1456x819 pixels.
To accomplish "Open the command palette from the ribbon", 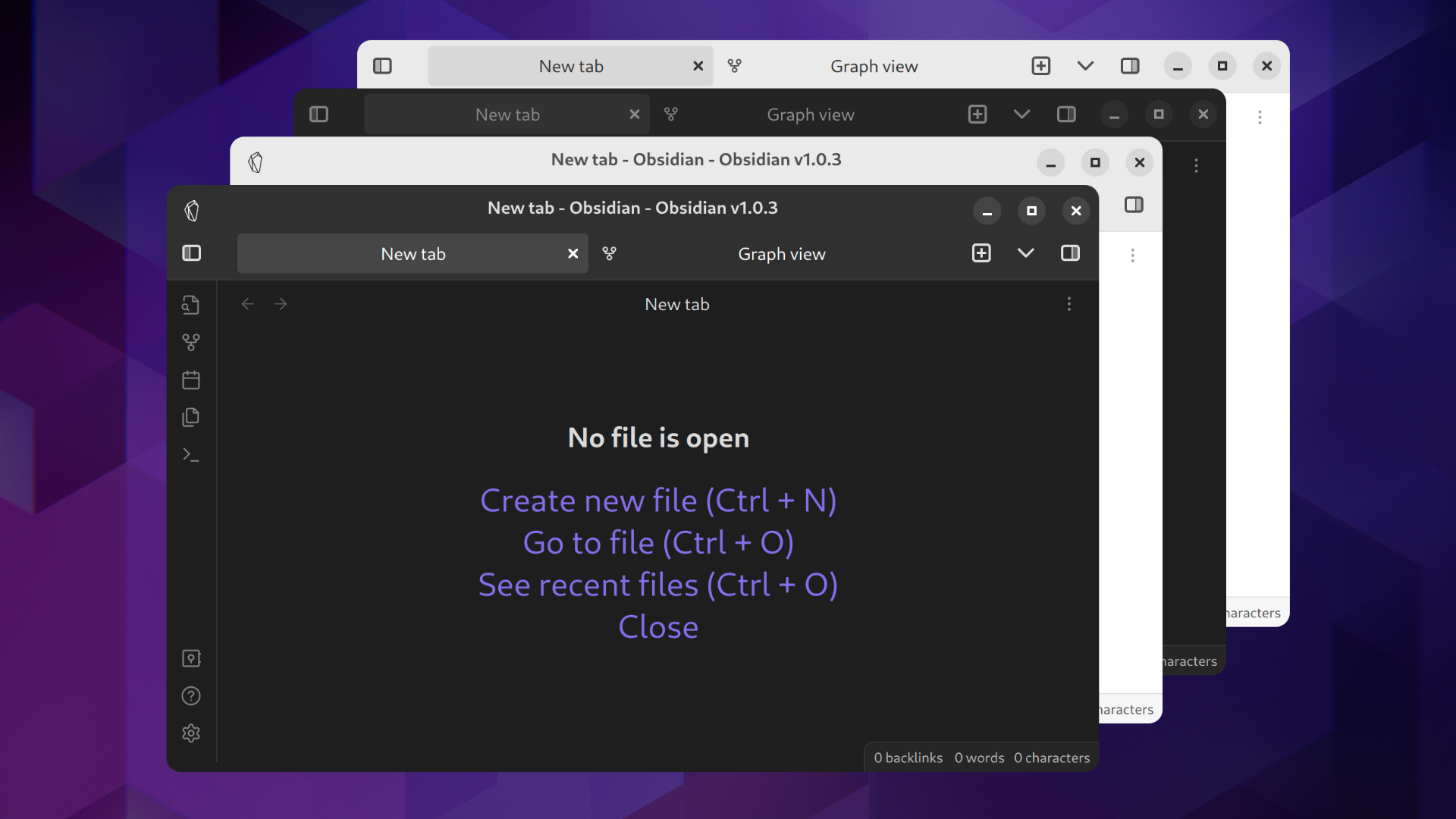I will tap(190, 455).
